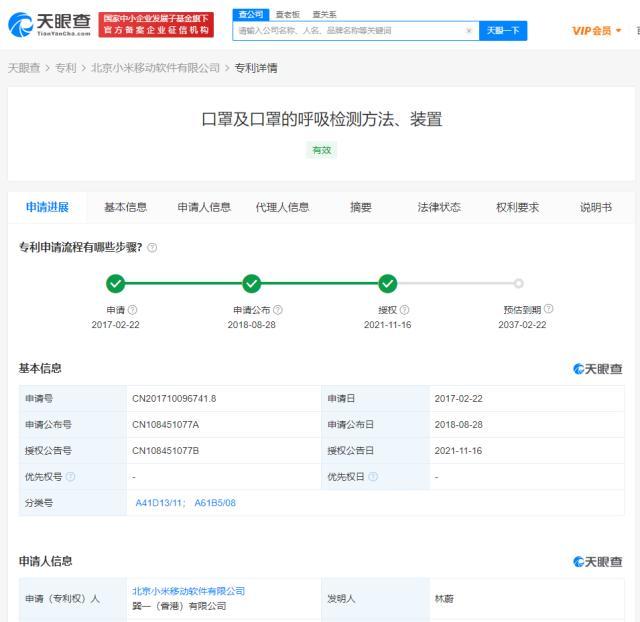Switch to the 基本信息 tab
Screen dimensions: 640x622
125,207
